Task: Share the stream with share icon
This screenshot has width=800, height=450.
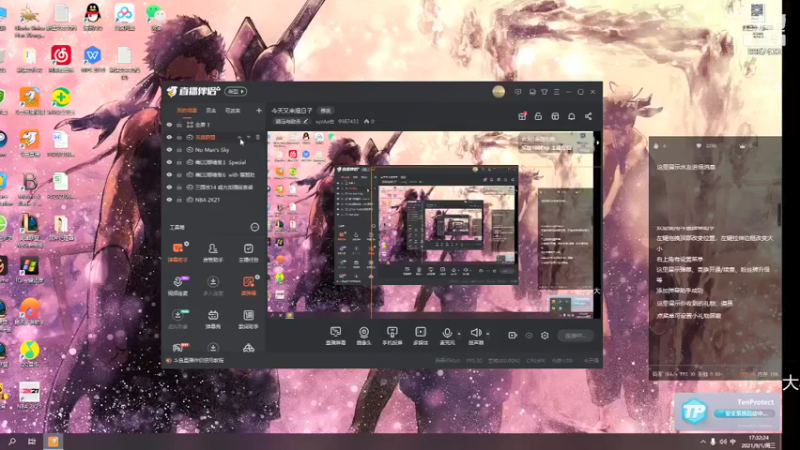Action: (588, 116)
